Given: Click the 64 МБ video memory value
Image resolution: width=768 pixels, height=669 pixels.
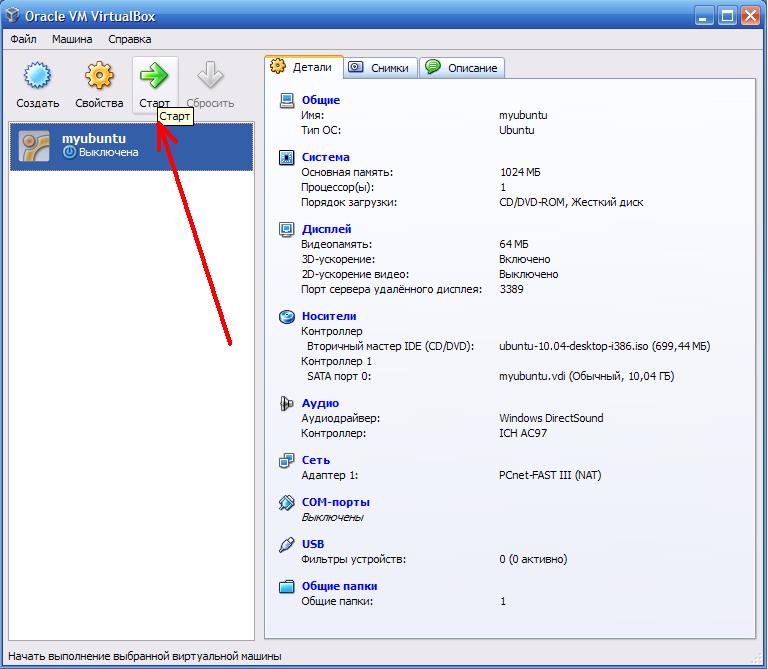Looking at the screenshot, I should 514,244.
